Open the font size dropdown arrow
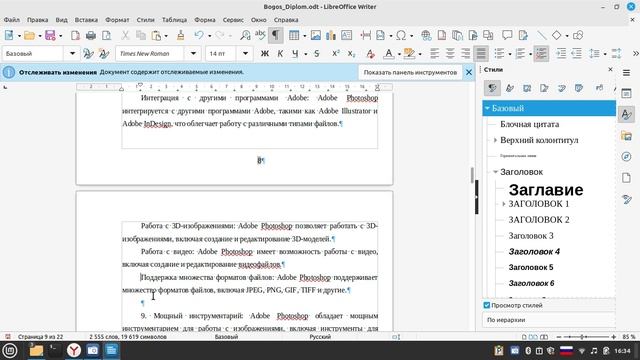640x360 pixels. [x=245, y=53]
